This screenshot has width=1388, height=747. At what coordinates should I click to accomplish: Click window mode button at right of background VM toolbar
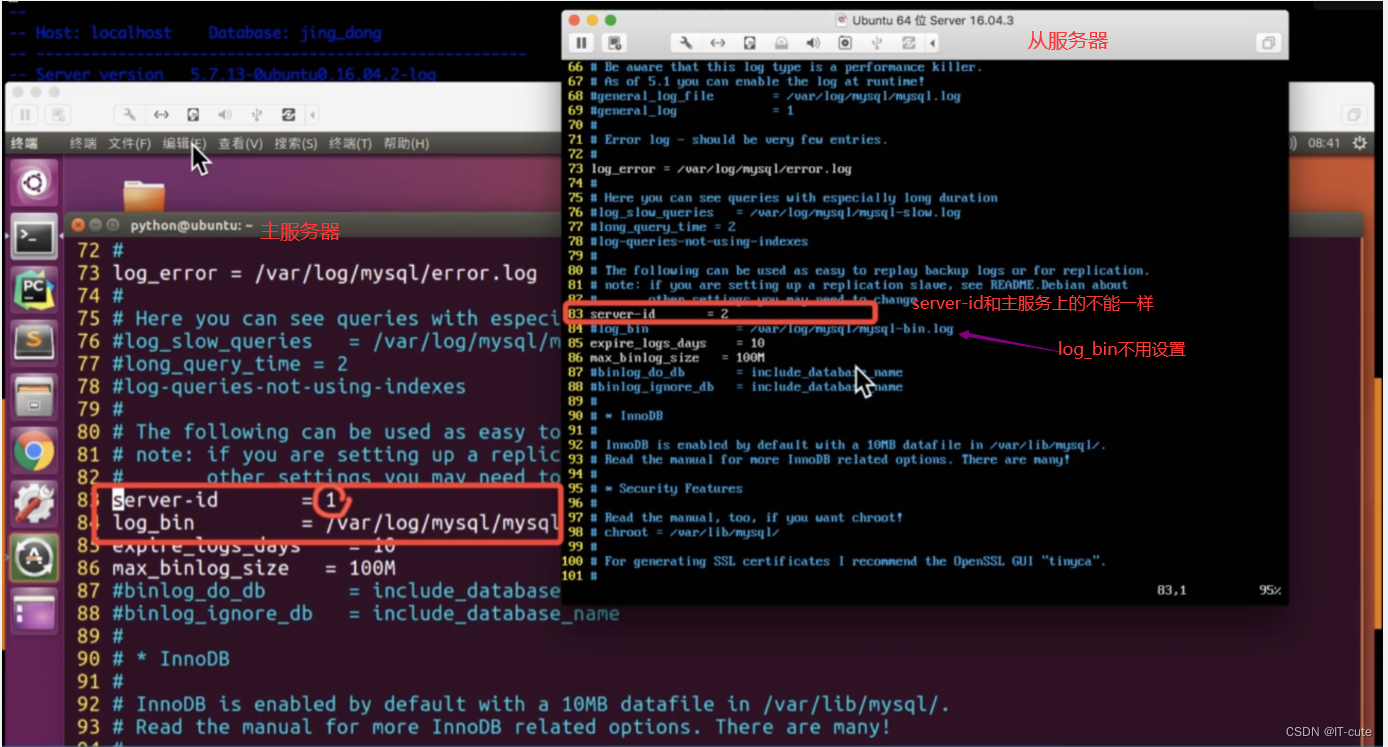pos(1355,114)
